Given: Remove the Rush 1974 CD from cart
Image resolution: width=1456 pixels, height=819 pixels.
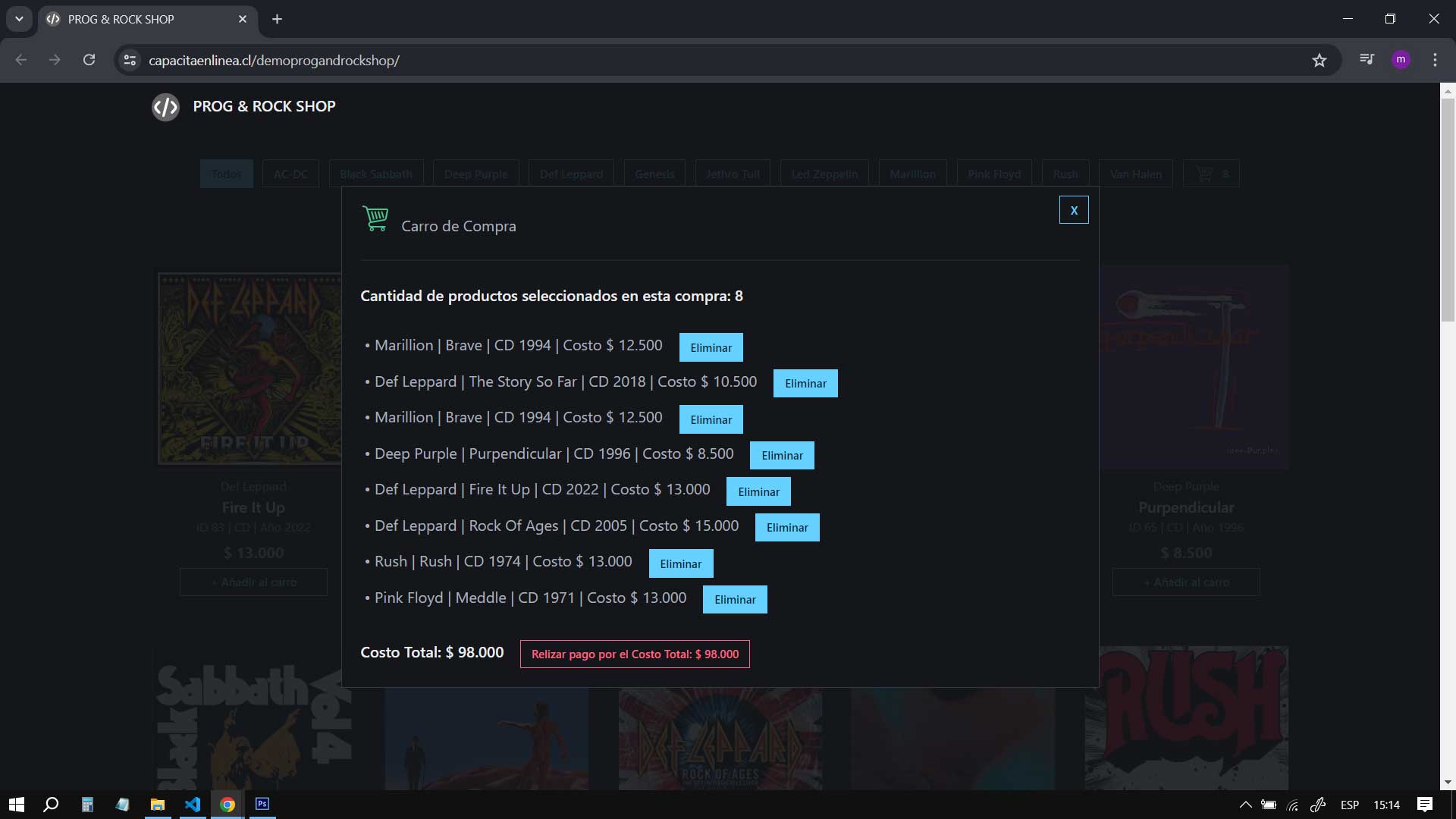Looking at the screenshot, I should point(681,563).
